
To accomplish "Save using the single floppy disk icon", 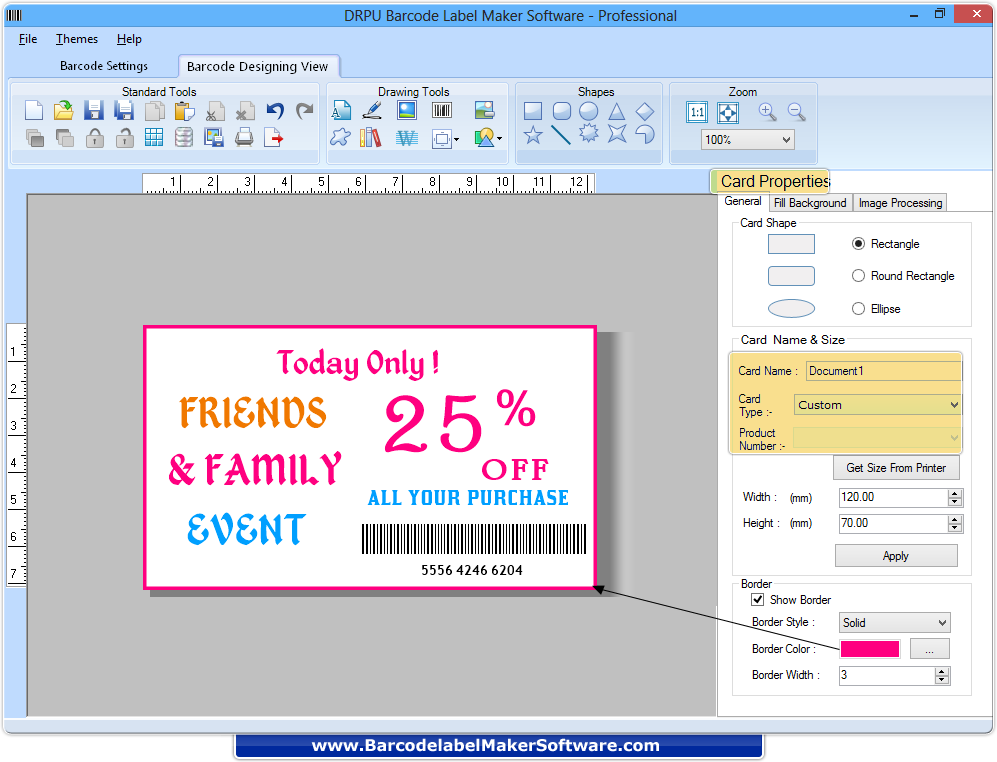I will (93, 111).
